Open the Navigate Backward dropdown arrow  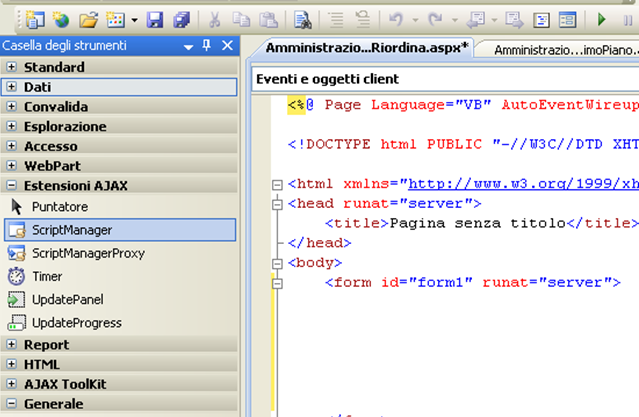point(494,20)
